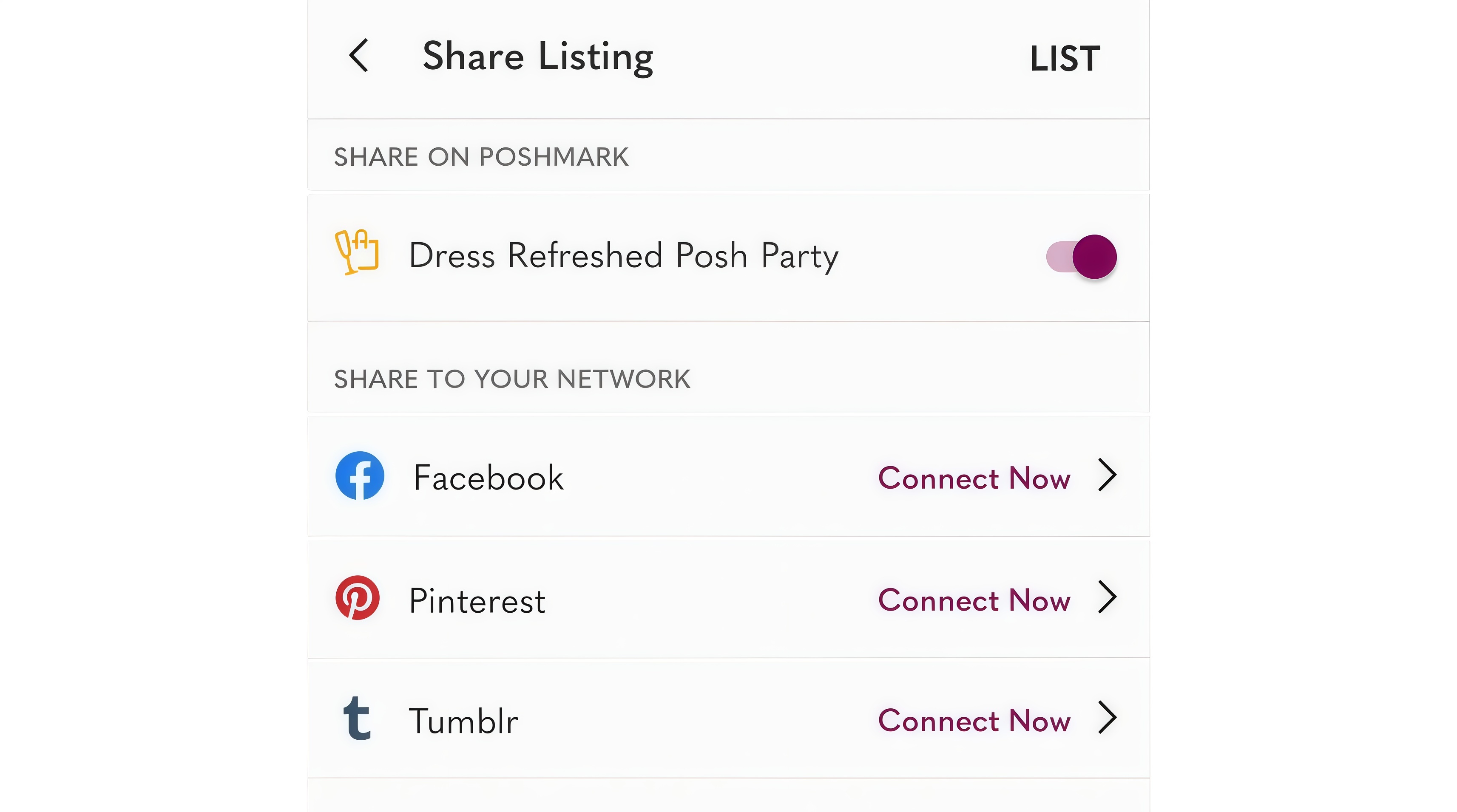Click the Posh Party champagne glass icon

click(x=356, y=252)
